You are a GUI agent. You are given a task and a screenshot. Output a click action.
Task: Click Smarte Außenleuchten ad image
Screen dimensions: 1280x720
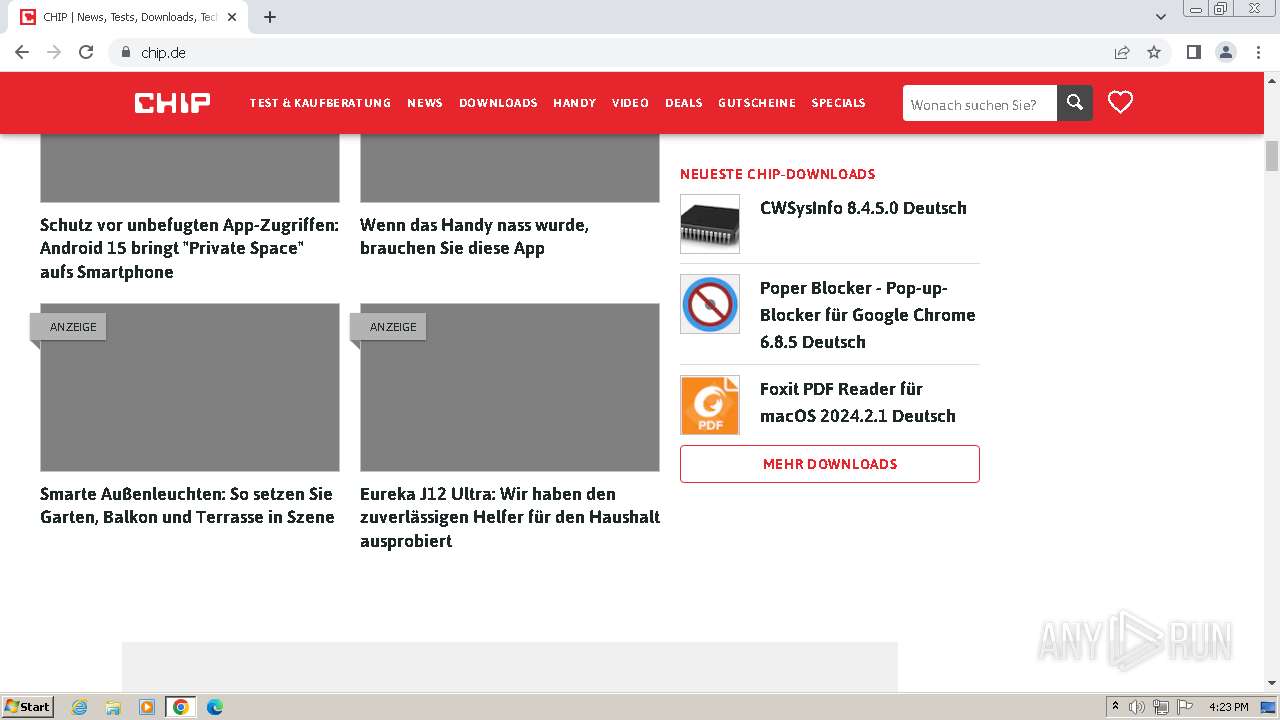coord(190,388)
